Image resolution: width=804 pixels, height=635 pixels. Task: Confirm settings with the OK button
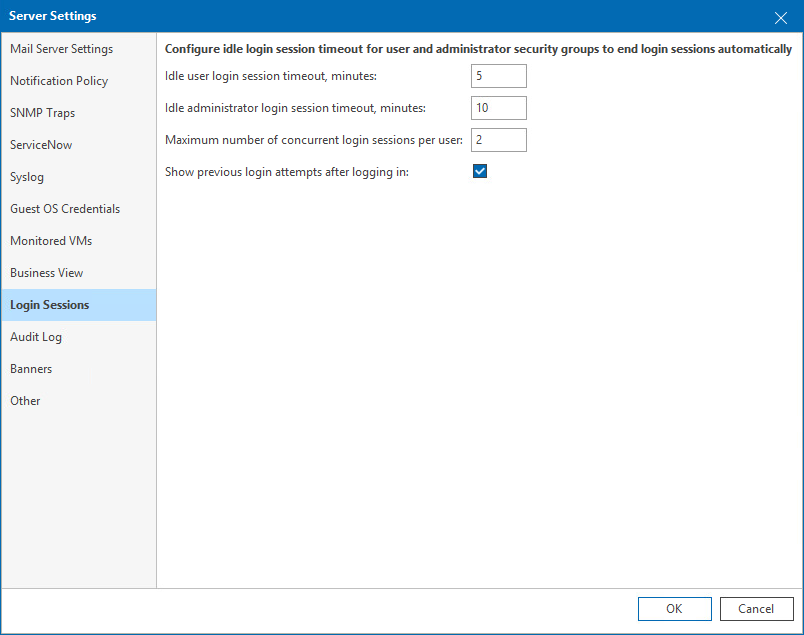tap(674, 608)
